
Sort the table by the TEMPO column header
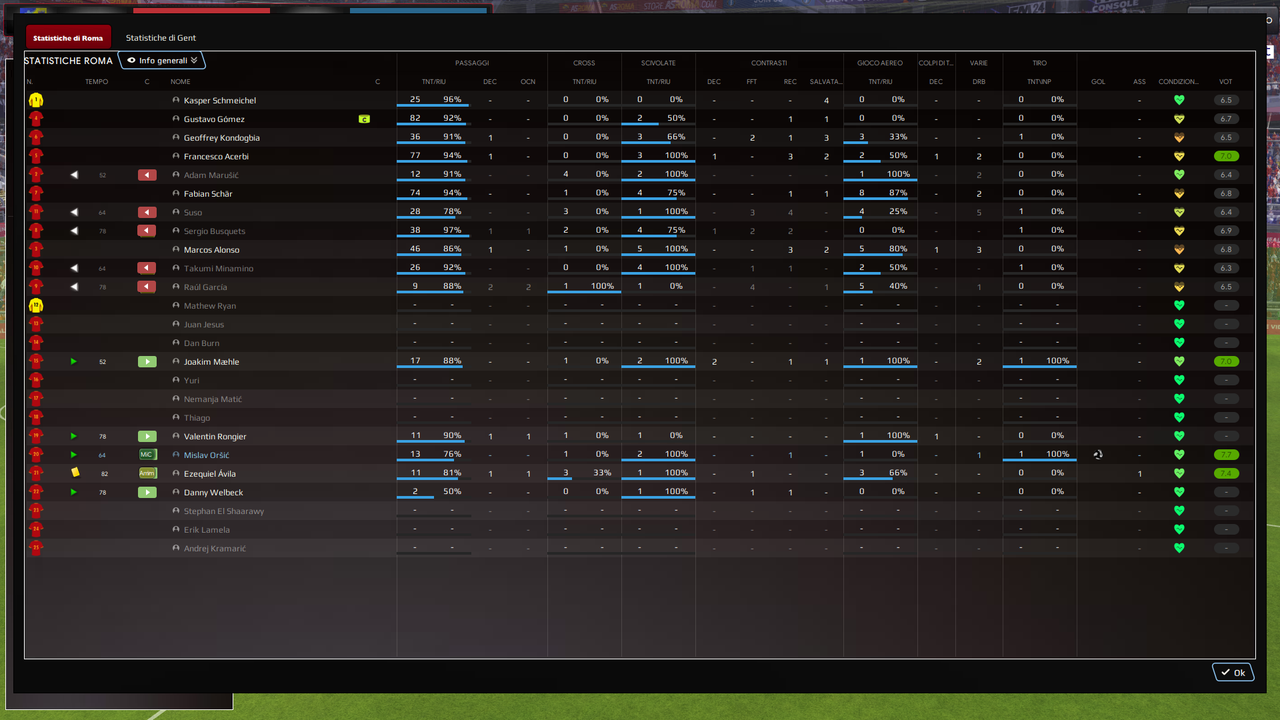point(96,82)
